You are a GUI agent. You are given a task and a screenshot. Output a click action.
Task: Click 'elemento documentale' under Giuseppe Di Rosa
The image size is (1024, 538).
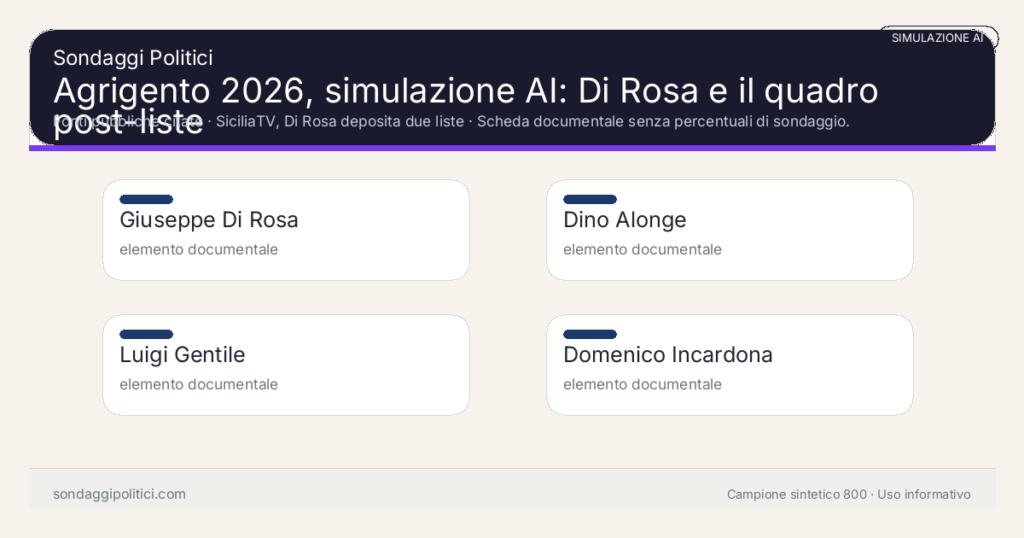point(199,249)
